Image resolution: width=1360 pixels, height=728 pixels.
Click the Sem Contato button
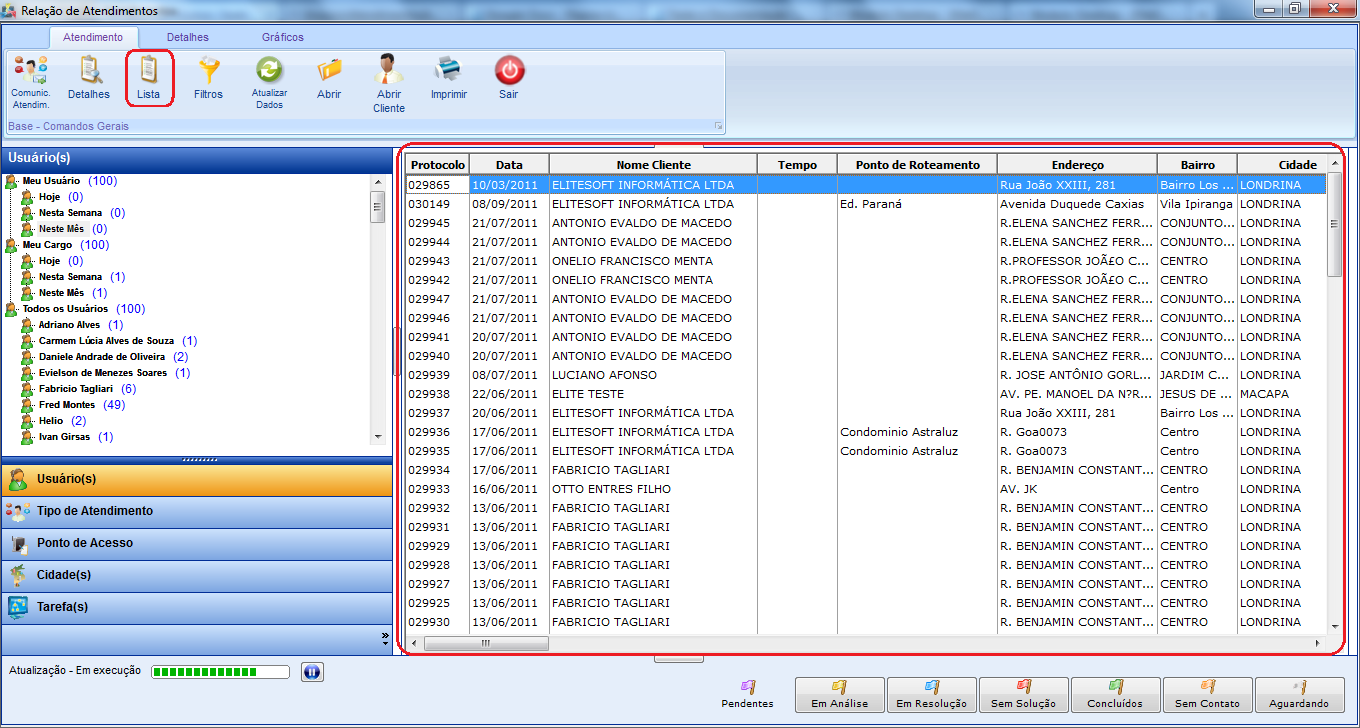[1207, 693]
